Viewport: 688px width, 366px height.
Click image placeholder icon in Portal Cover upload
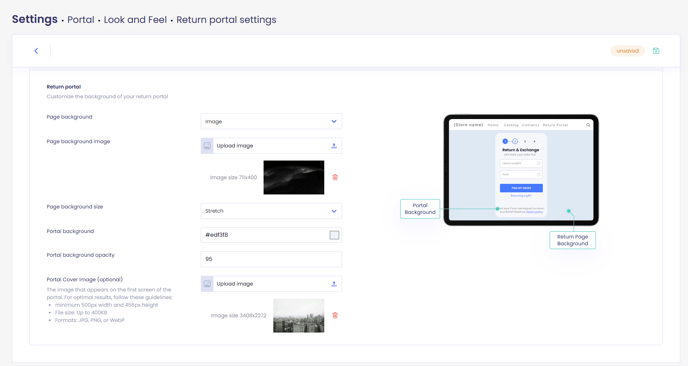[207, 284]
